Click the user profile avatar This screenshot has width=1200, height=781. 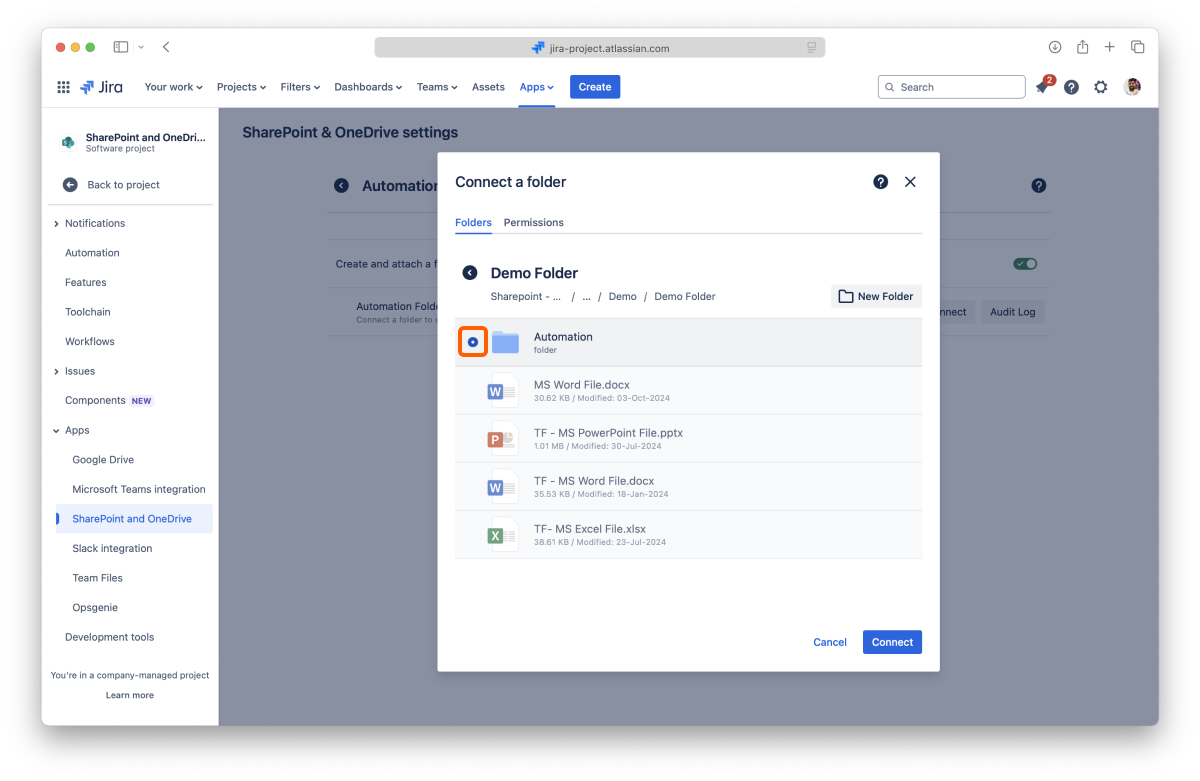[1132, 87]
